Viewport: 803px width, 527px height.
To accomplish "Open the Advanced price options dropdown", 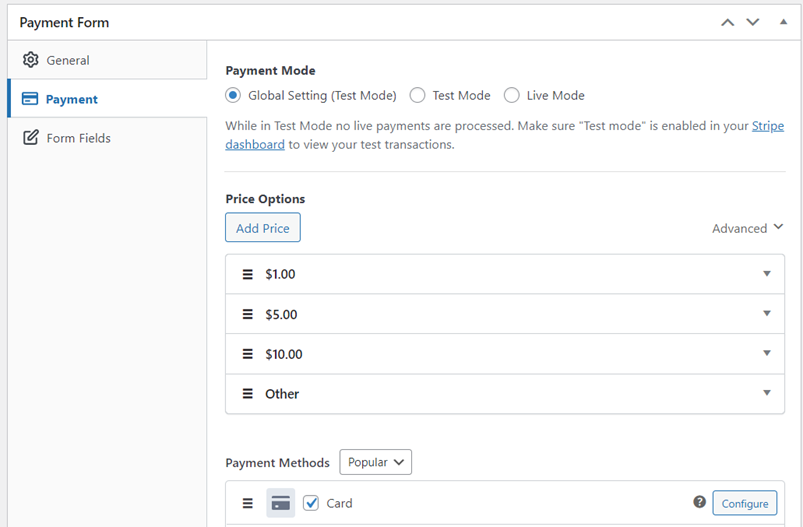I will (x=748, y=228).
